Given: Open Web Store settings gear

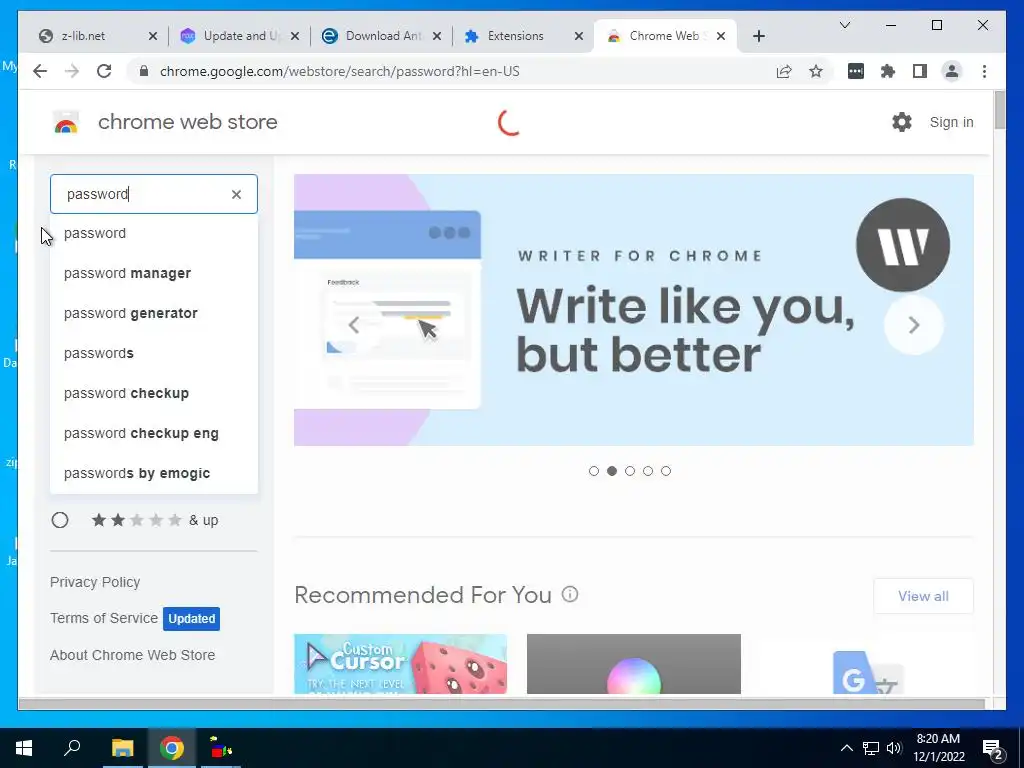Looking at the screenshot, I should click(902, 122).
